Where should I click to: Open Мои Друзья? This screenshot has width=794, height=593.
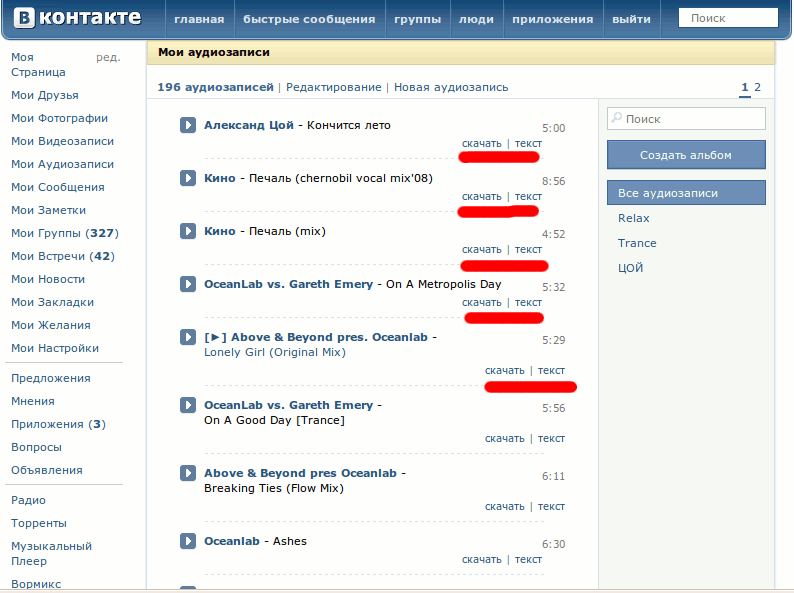coord(45,95)
